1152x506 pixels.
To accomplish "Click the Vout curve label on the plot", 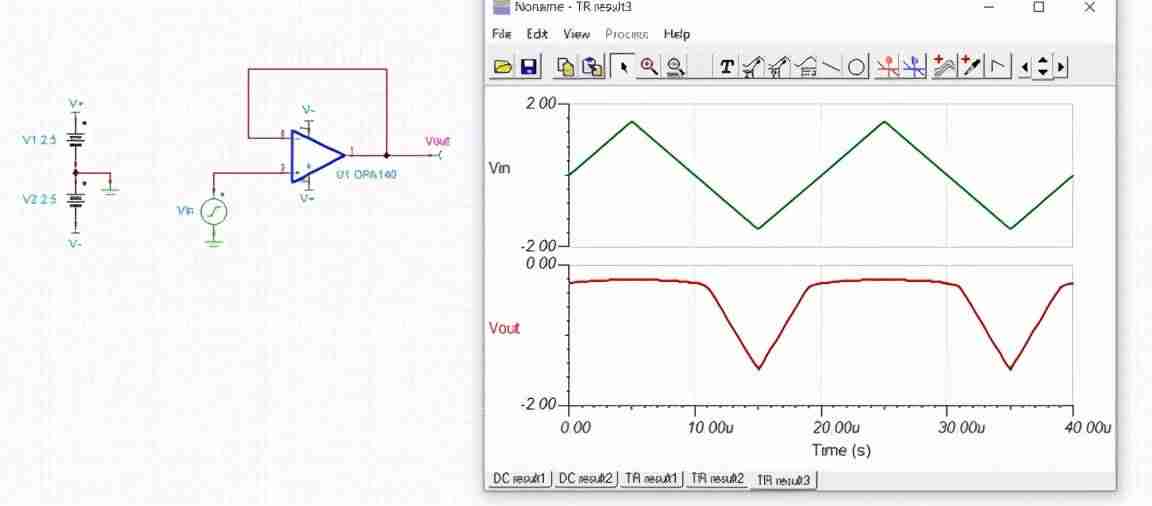I will click(504, 328).
